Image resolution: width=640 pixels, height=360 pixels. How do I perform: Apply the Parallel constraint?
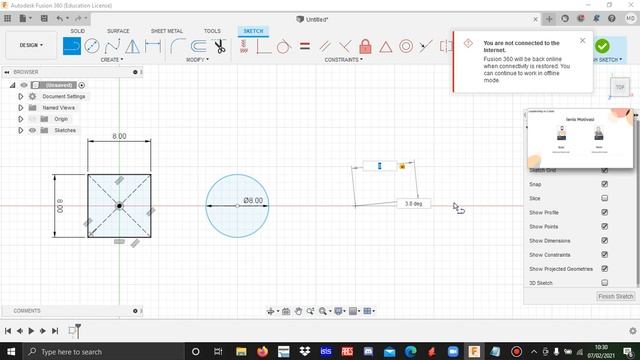coord(325,46)
